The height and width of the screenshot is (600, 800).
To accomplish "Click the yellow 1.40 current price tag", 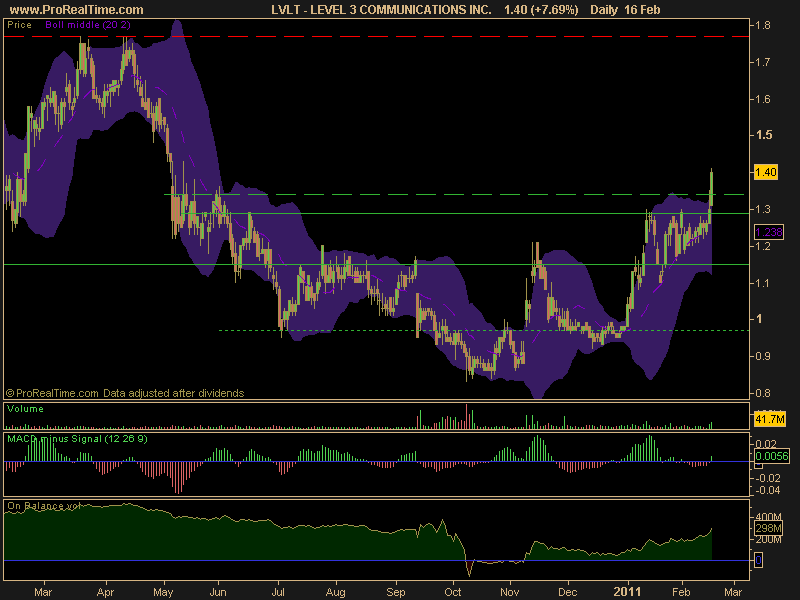I will [x=766, y=172].
